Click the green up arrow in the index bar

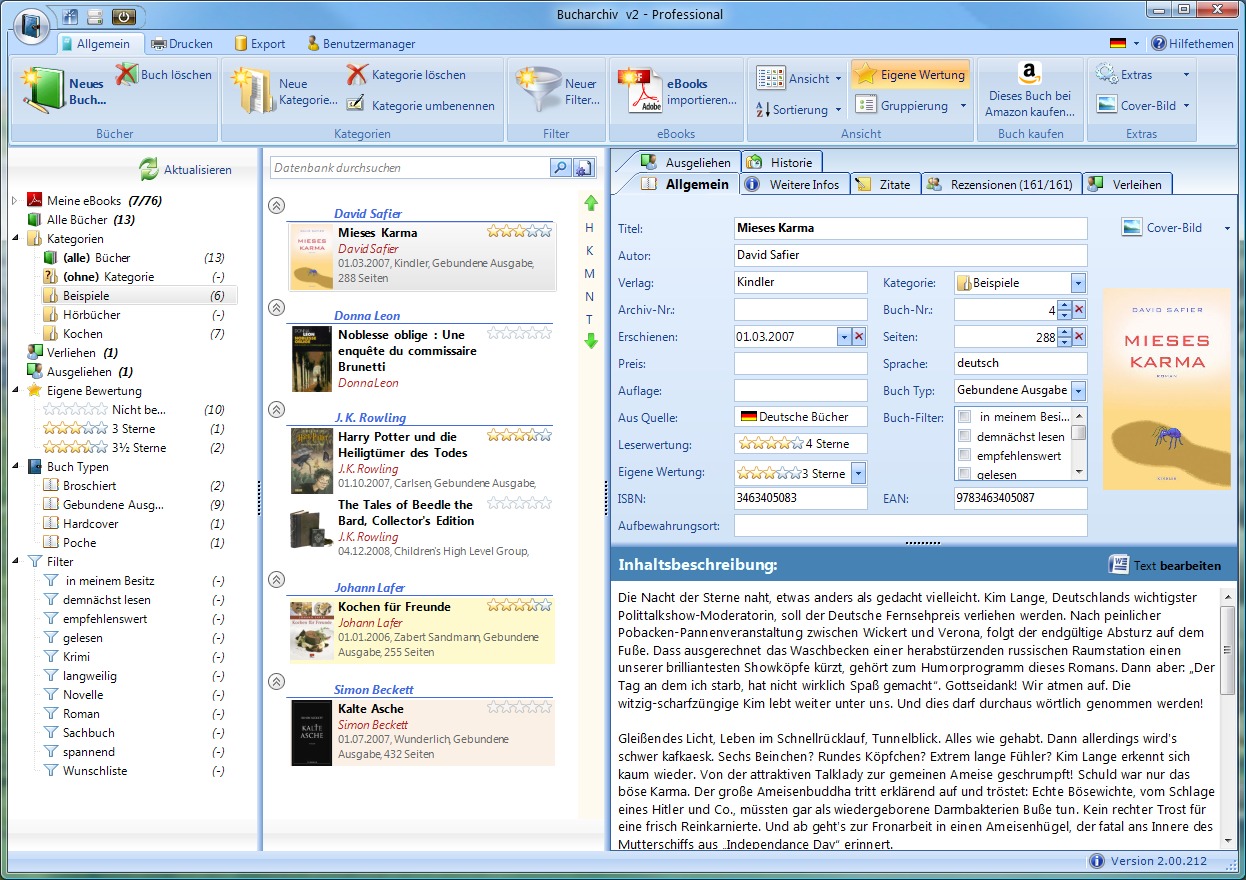[590, 203]
